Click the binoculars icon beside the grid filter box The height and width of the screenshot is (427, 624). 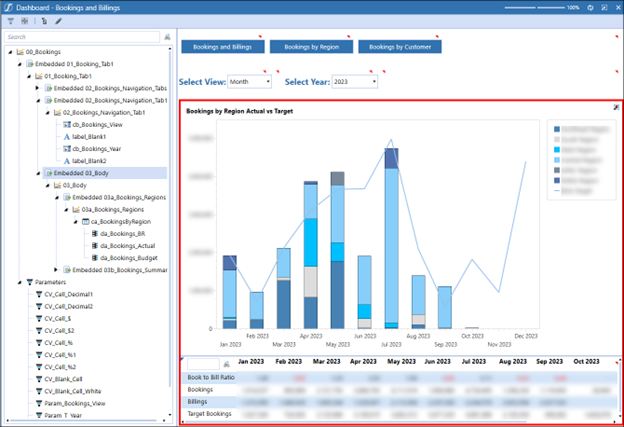pos(226,364)
